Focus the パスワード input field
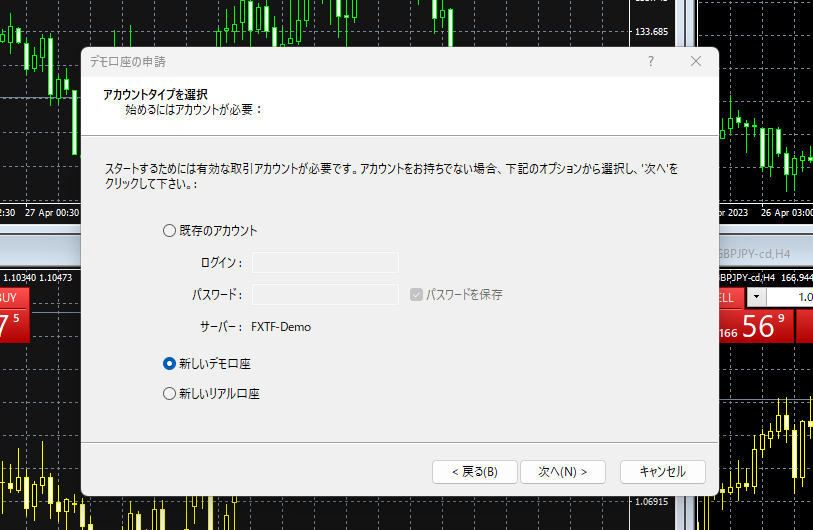Screen dimensions: 813x530 [x=325, y=295]
